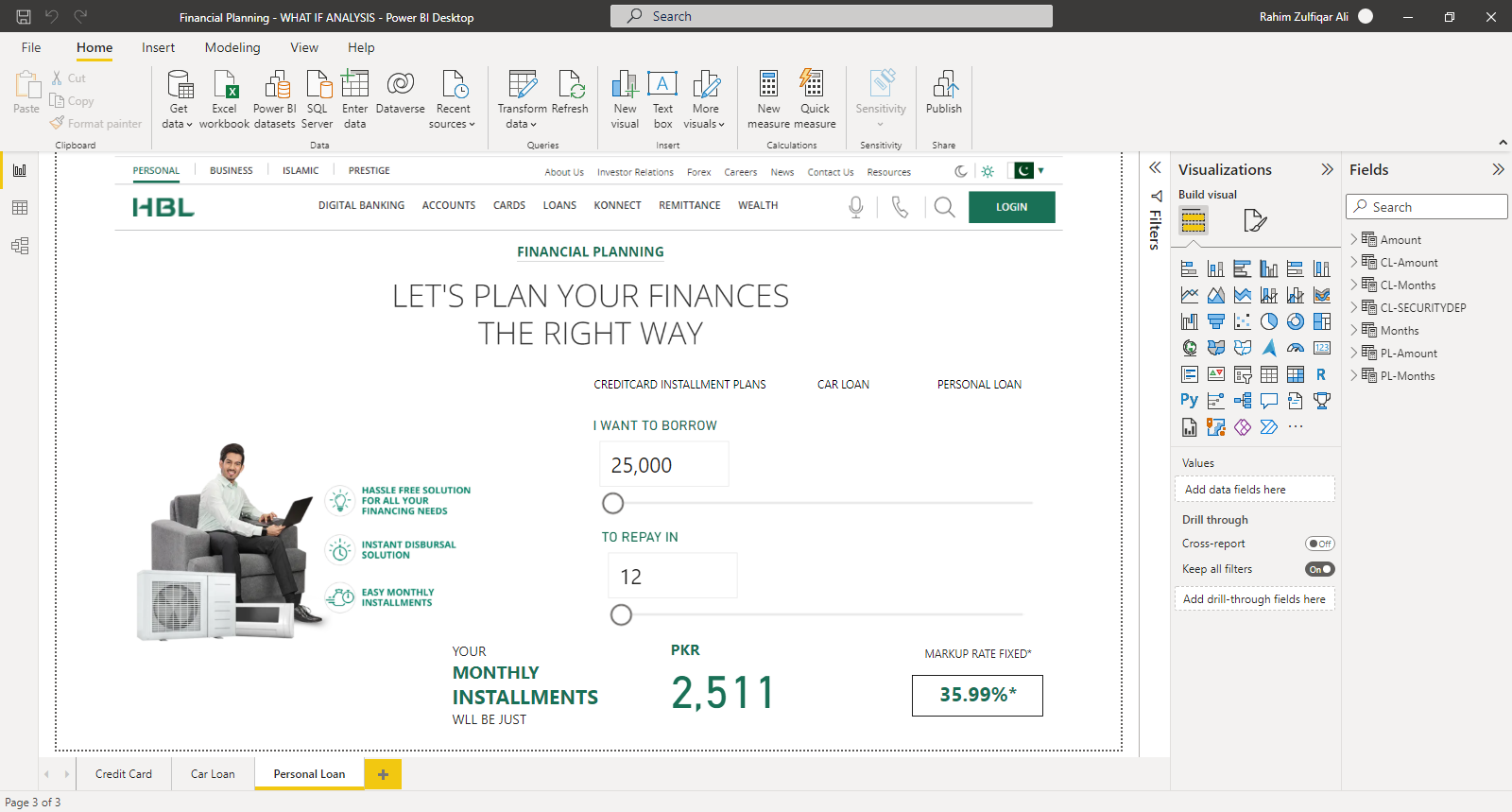Collapse the Visualizations pane
1512x812 pixels.
point(1327,169)
